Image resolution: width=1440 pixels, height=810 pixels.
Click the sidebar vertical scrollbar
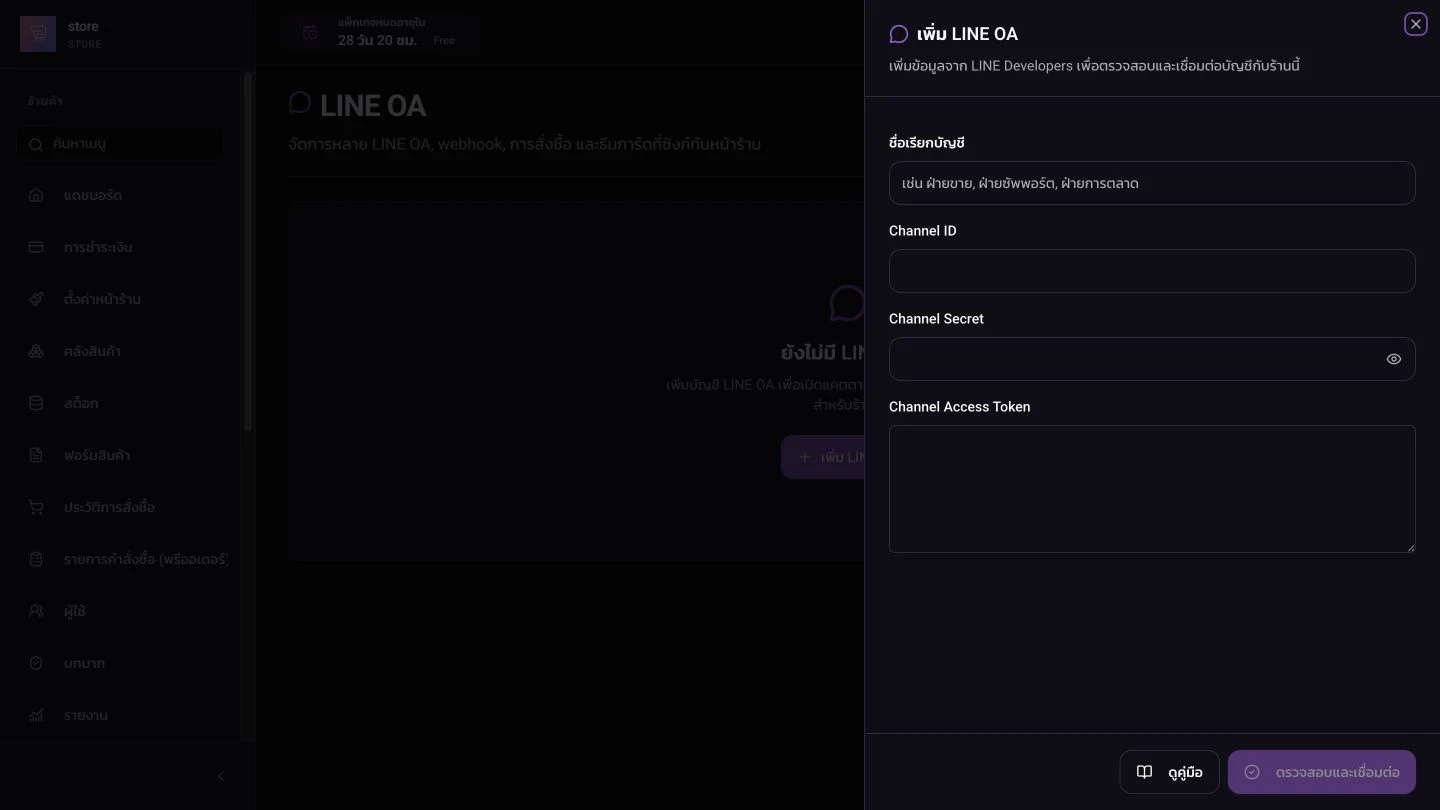248,250
